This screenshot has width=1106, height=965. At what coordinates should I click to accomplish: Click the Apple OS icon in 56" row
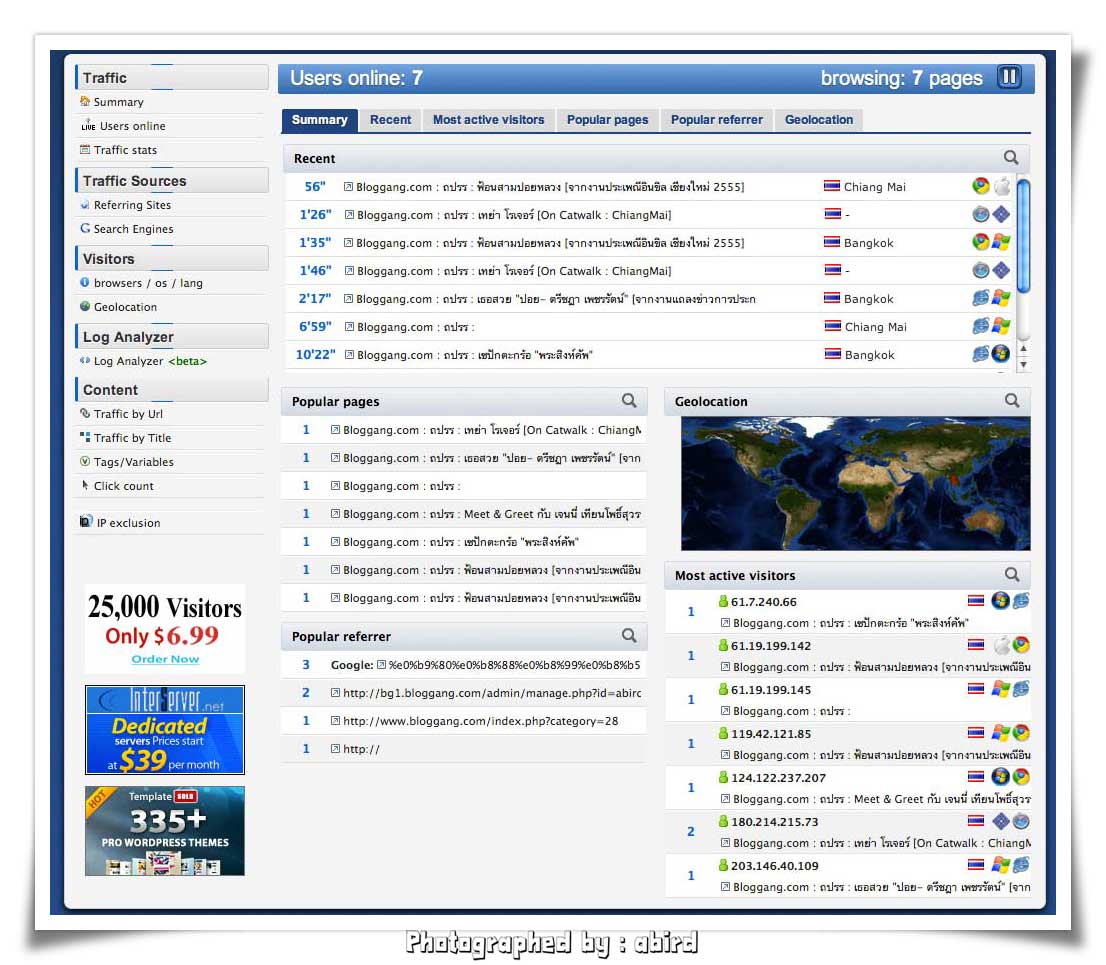coord(1002,186)
